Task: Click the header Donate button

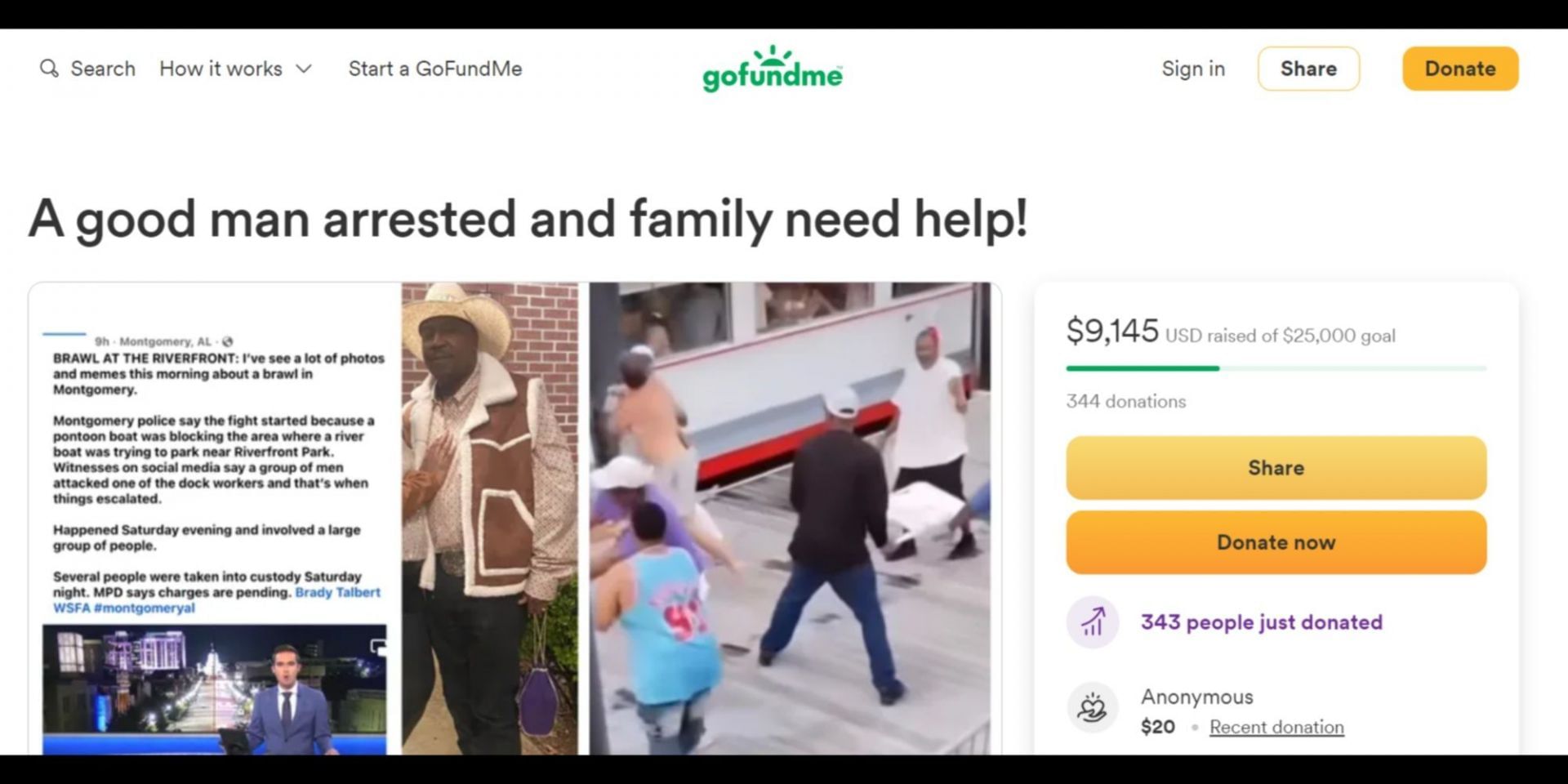Action: (1460, 69)
